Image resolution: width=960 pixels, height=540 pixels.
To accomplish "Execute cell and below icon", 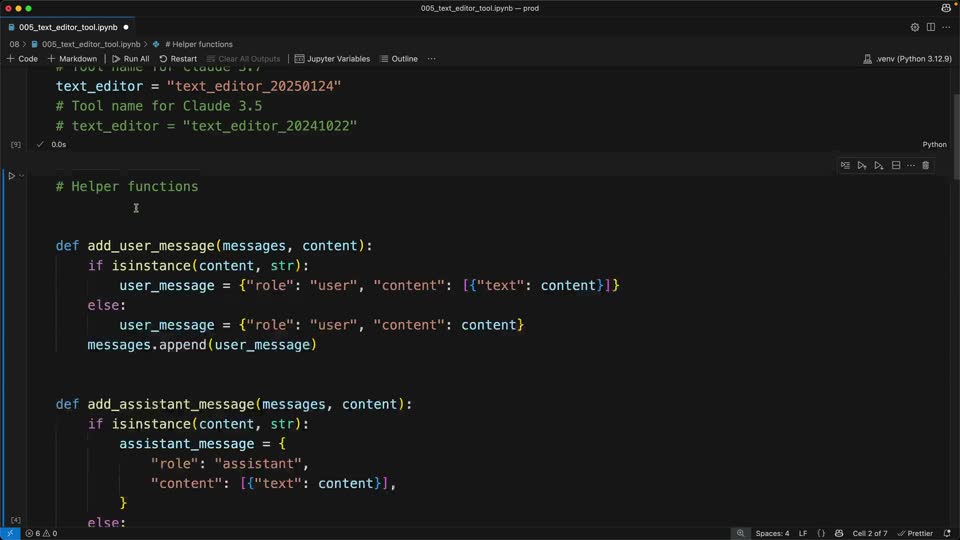I will pyautogui.click(x=879, y=165).
